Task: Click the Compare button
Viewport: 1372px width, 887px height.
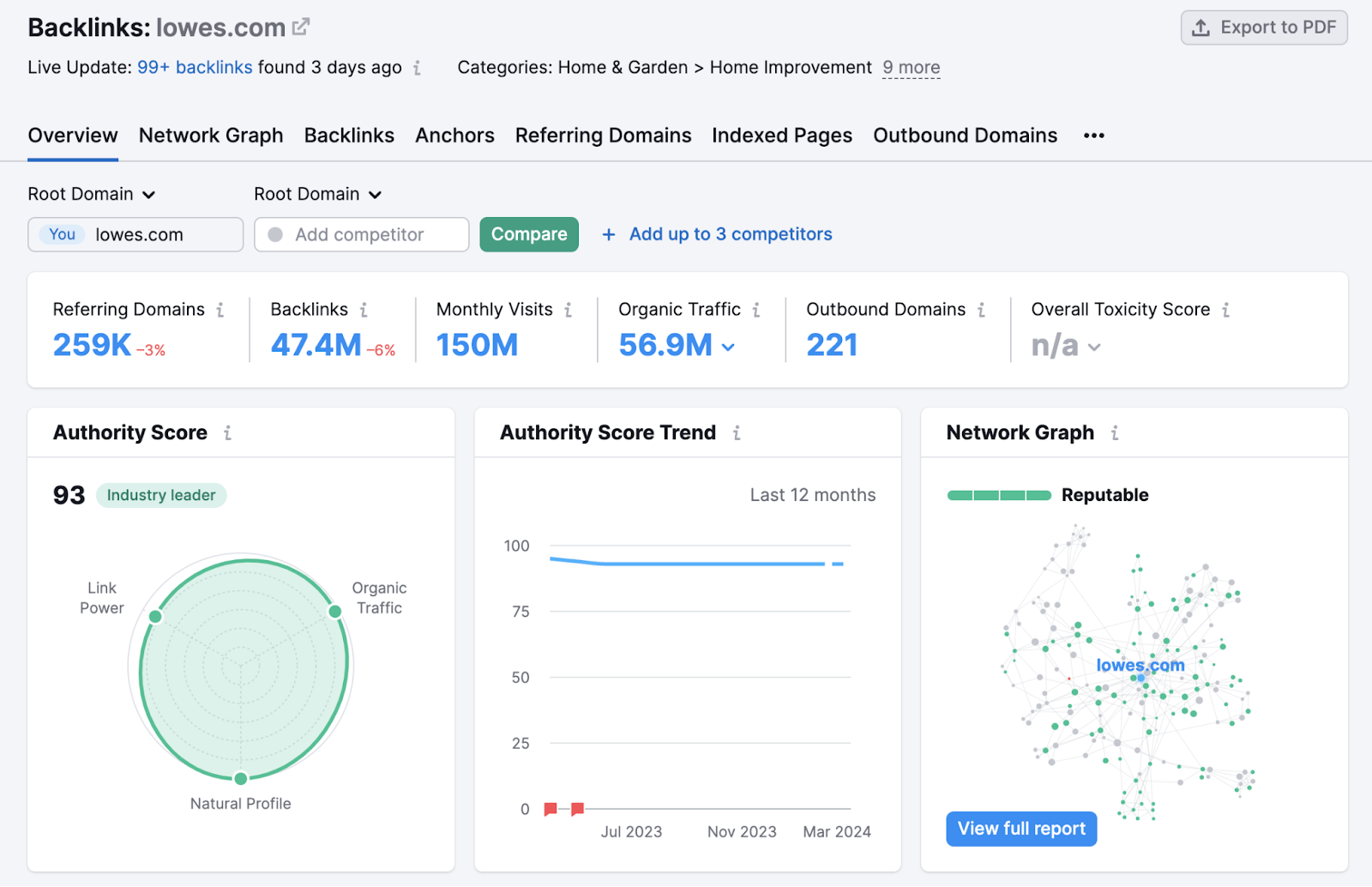Action: pos(528,233)
